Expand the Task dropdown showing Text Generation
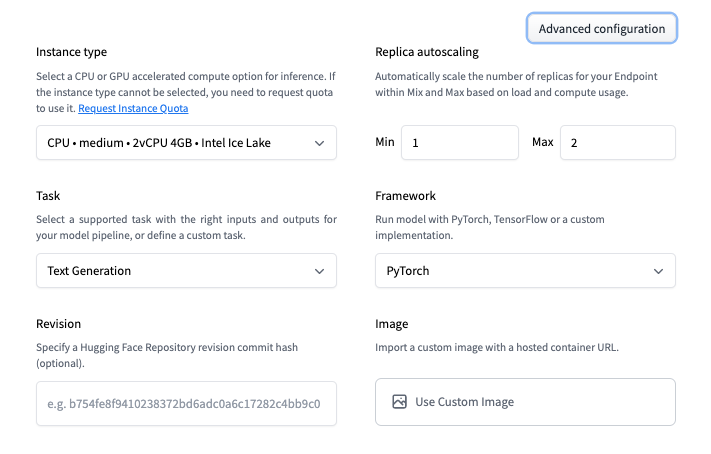The height and width of the screenshot is (454, 711). (x=186, y=270)
